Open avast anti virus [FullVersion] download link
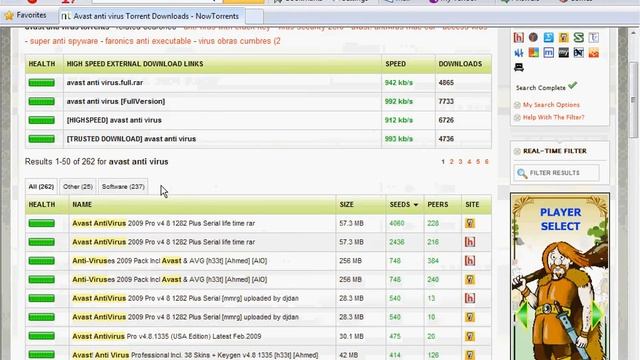The width and height of the screenshot is (640, 360). (116, 101)
